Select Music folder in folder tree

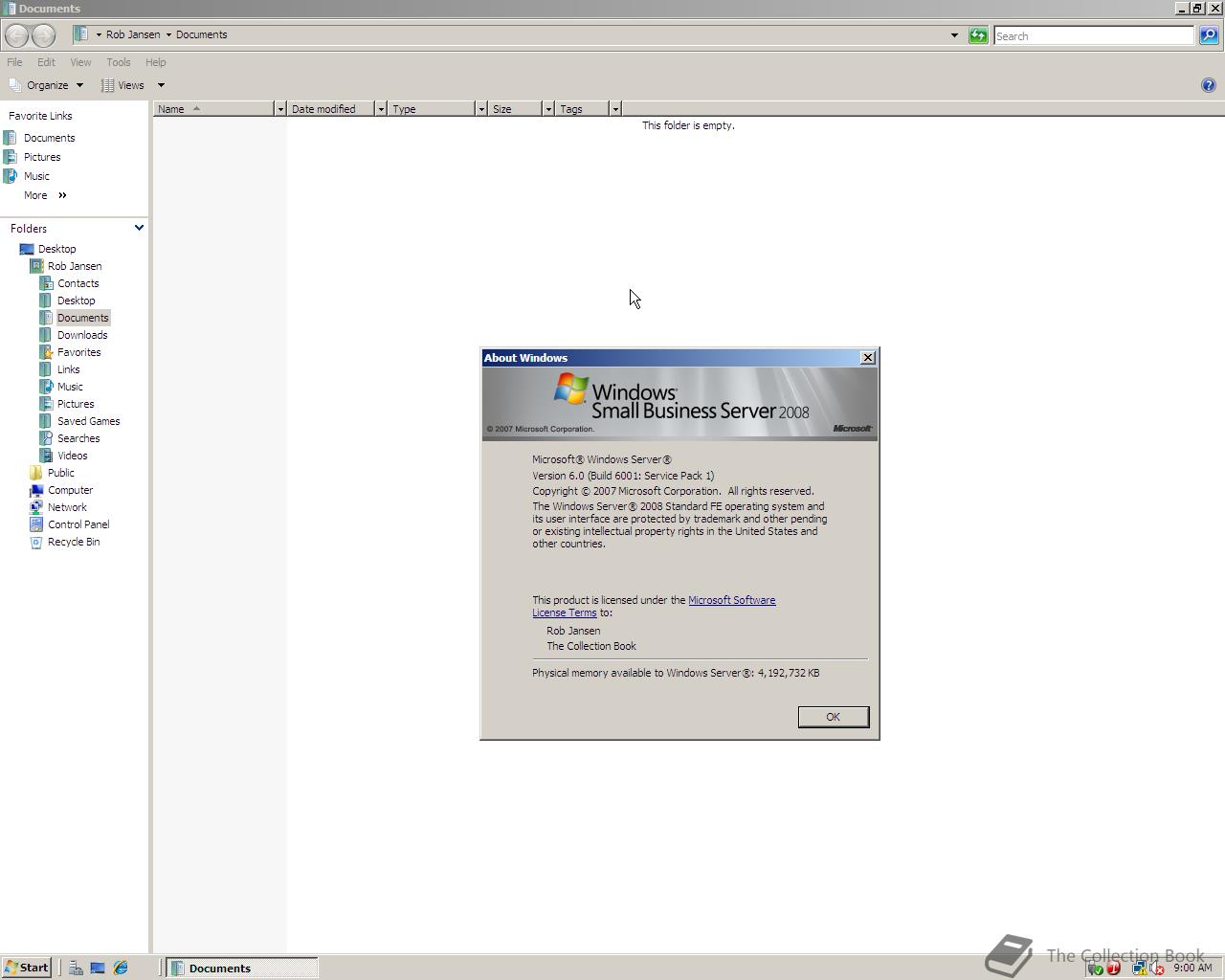point(70,387)
